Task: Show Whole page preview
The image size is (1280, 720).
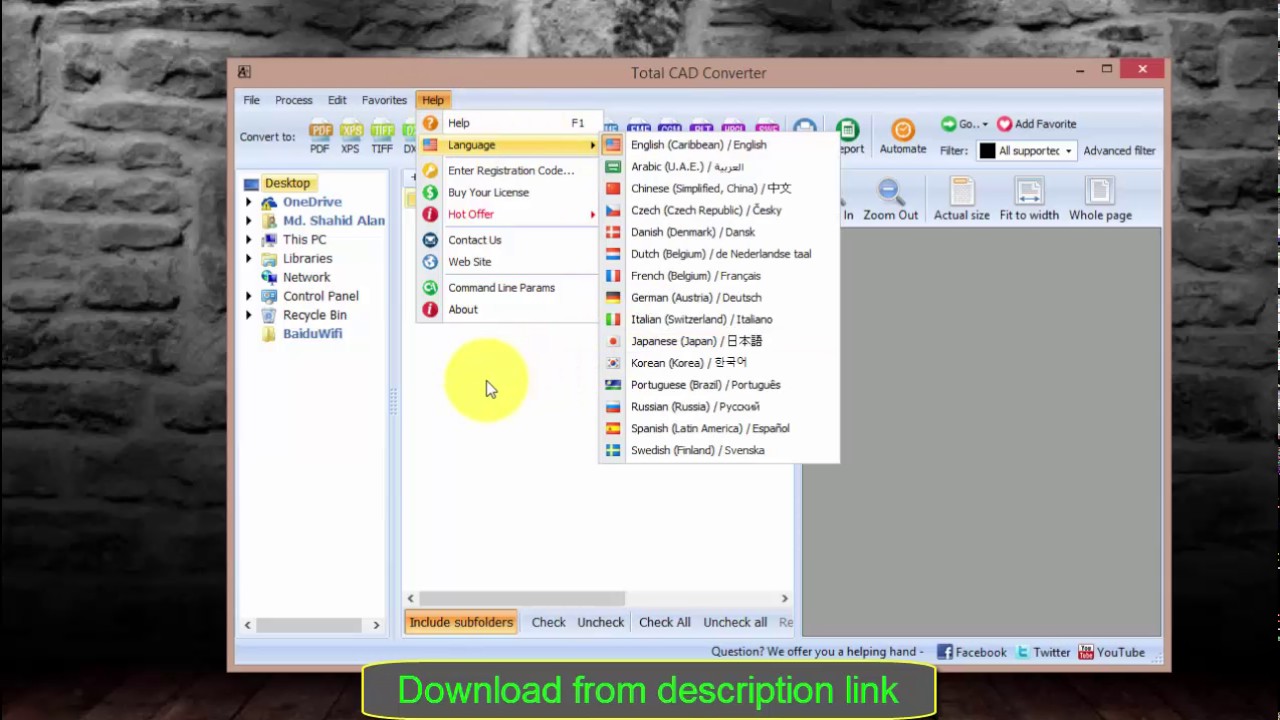Action: click(1100, 200)
